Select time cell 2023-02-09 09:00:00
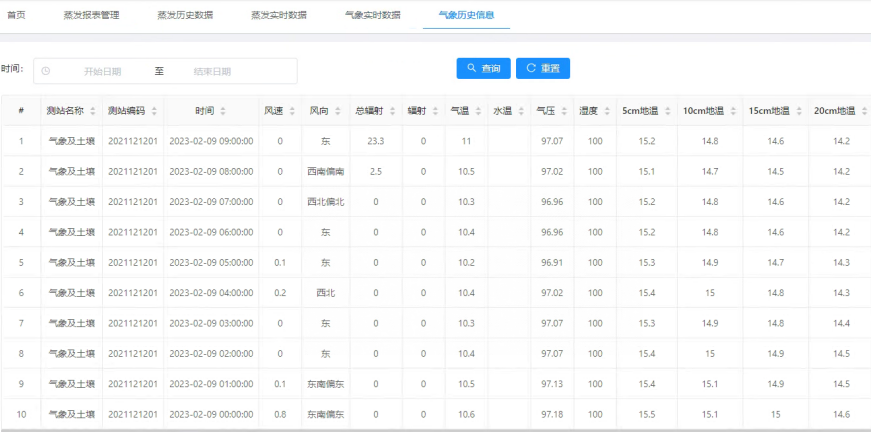 [x=211, y=141]
